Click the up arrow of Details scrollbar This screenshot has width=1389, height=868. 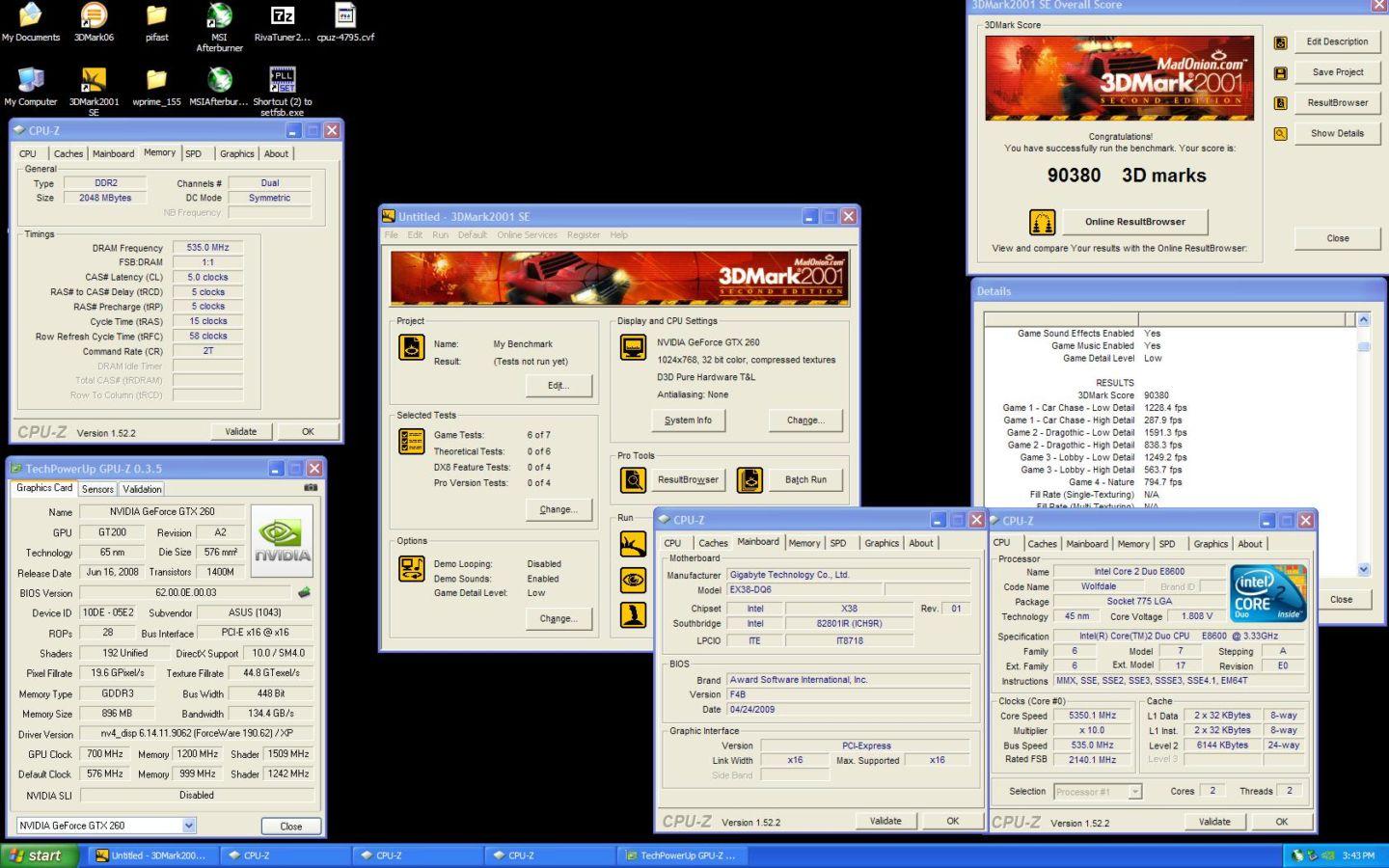[1363, 319]
